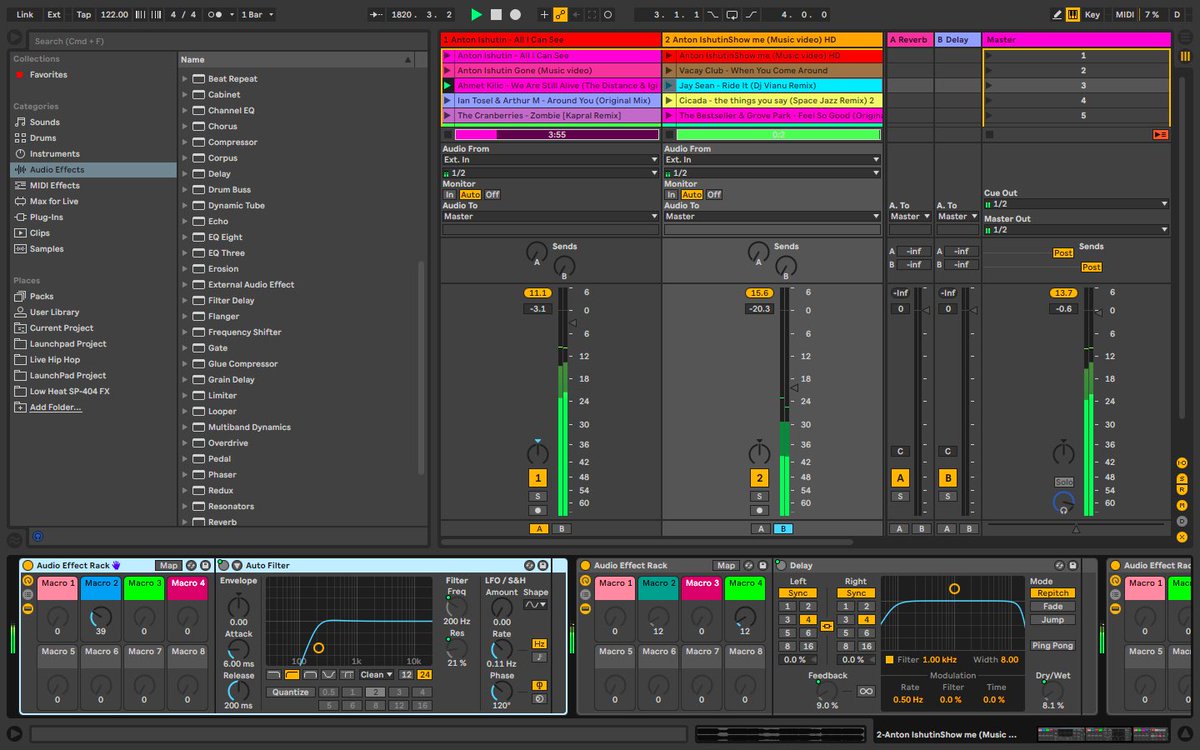Open the Master Out 1/2 dropdown
This screenshot has height=750, width=1200.
point(1076,229)
